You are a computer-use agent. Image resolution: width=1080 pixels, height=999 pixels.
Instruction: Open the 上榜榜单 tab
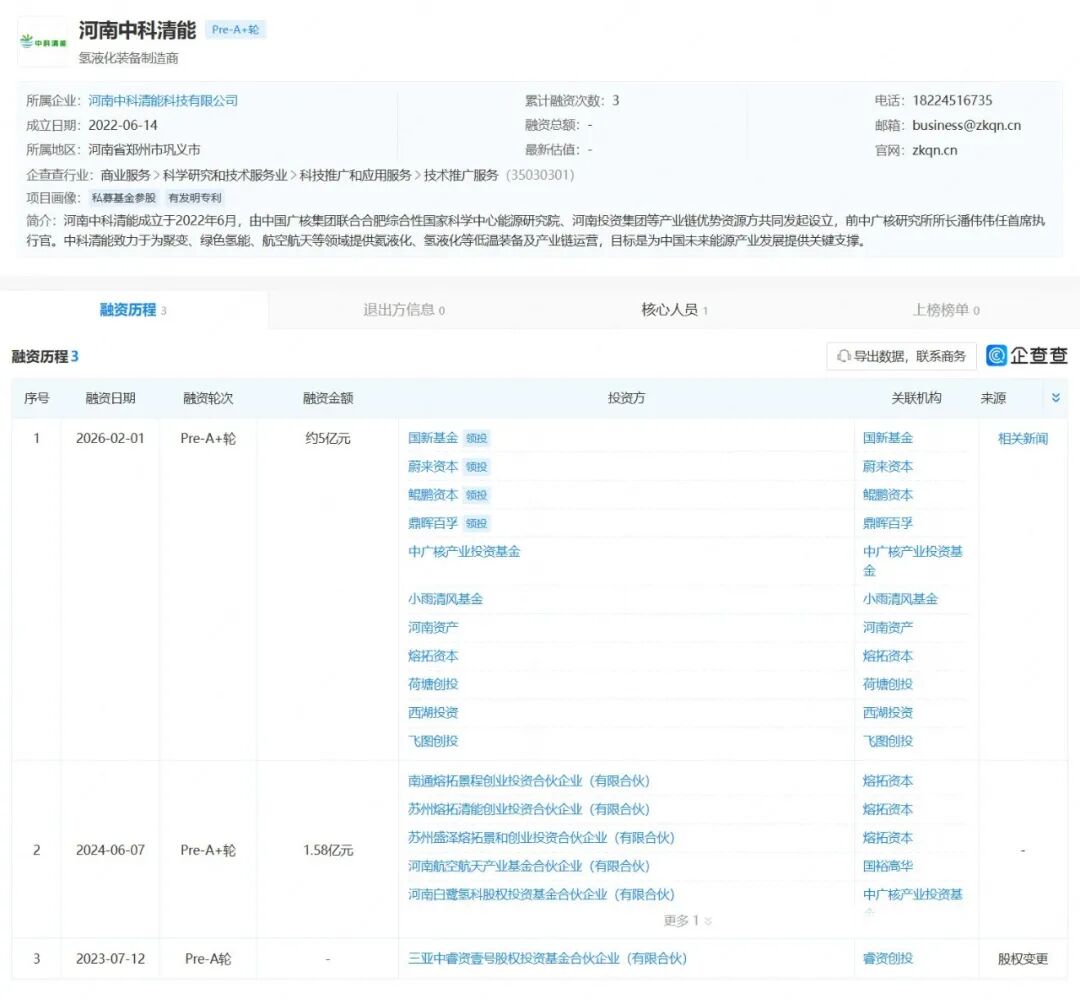(946, 310)
